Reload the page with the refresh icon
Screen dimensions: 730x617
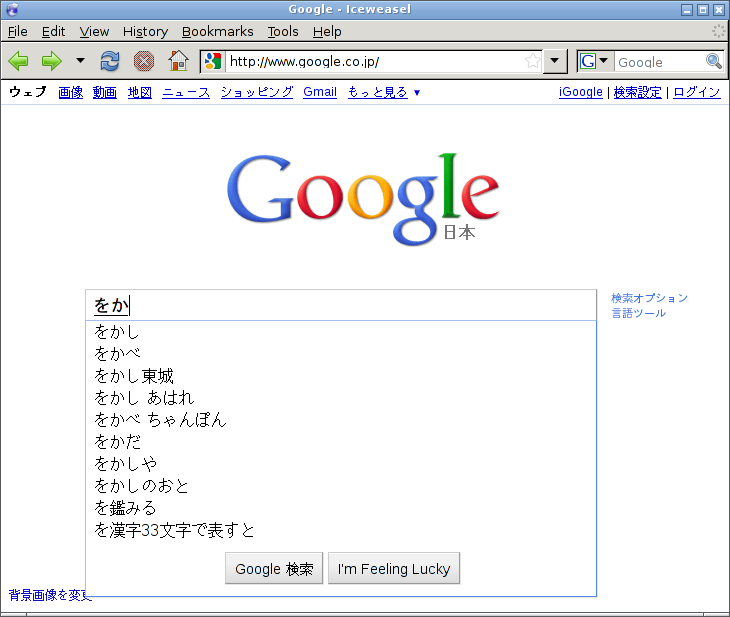pos(110,61)
